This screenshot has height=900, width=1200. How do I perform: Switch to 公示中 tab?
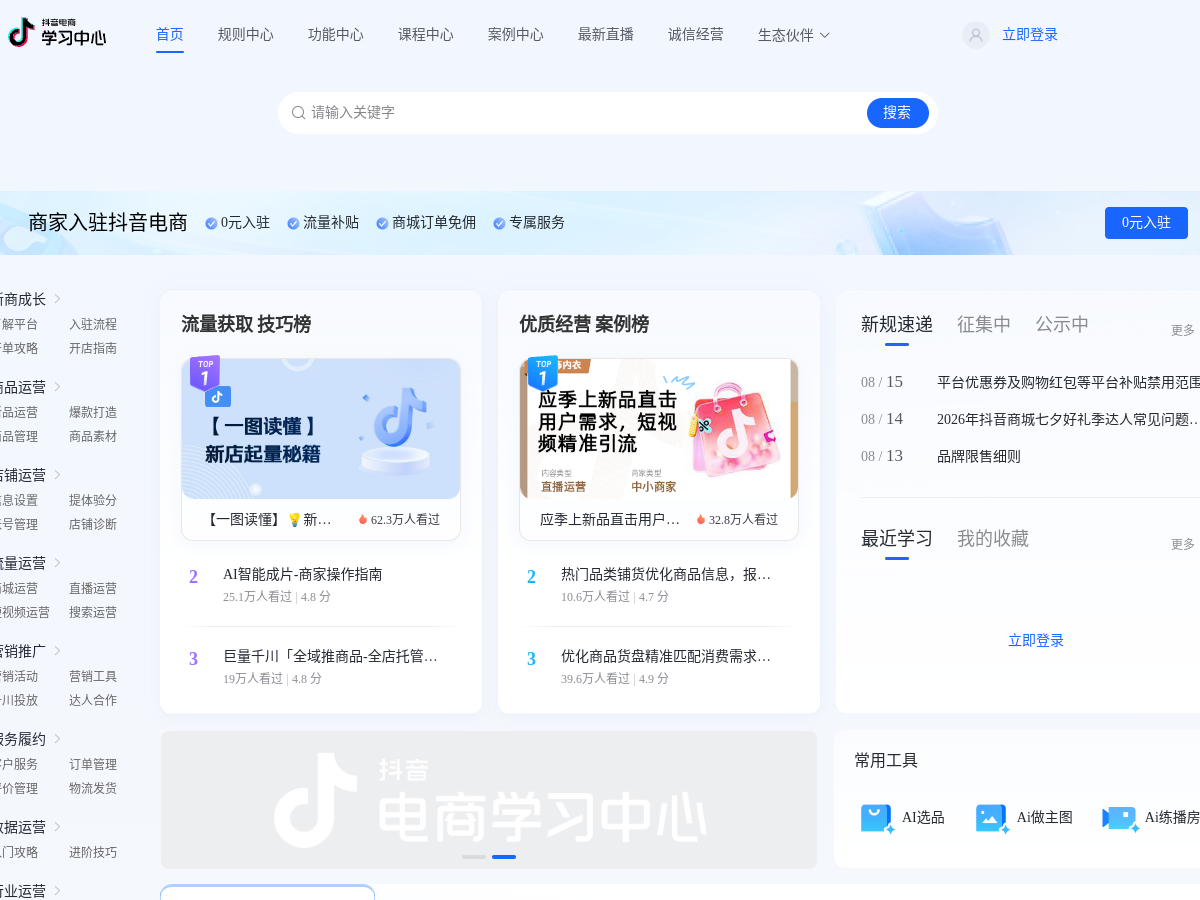(x=1062, y=324)
